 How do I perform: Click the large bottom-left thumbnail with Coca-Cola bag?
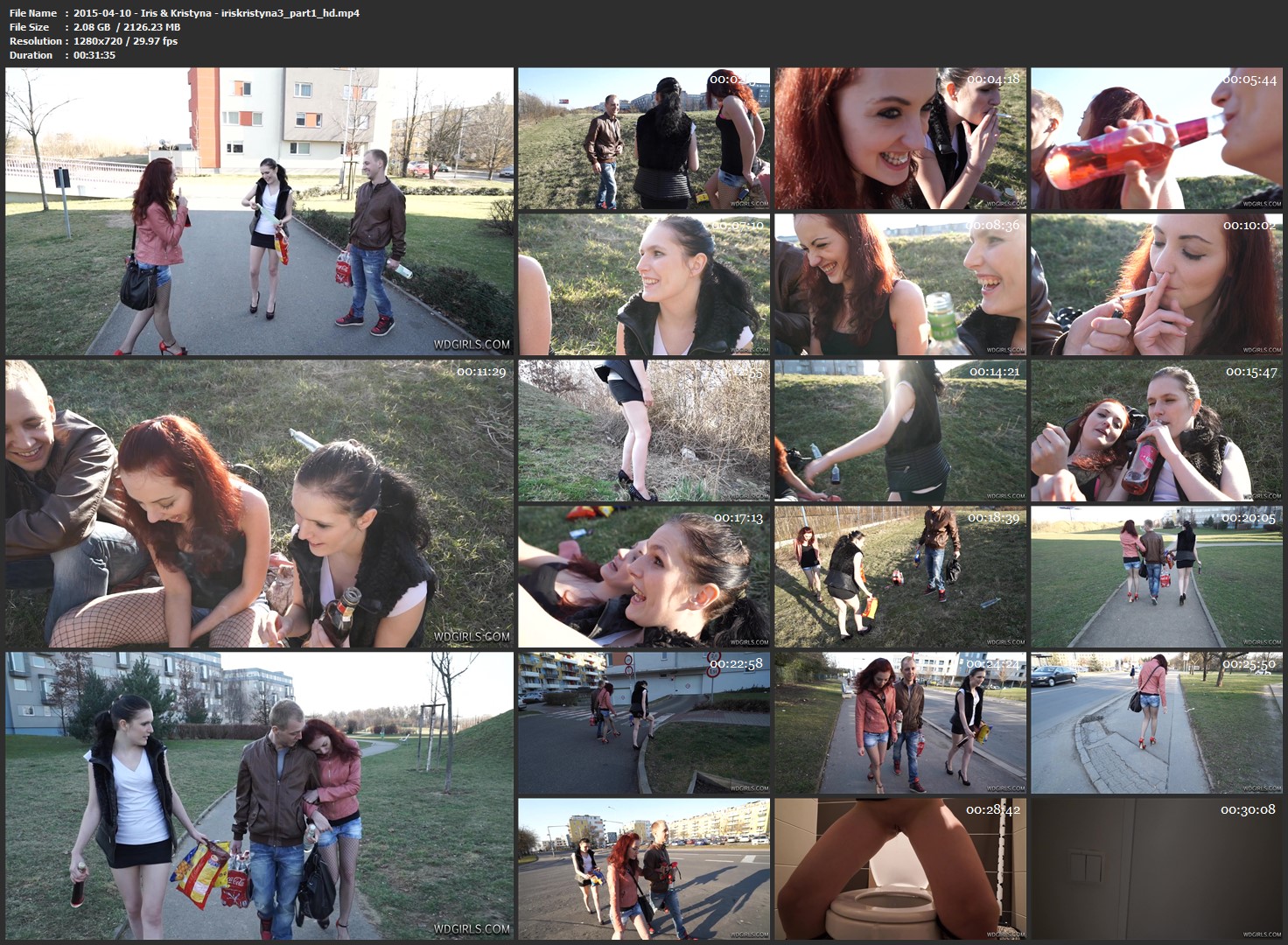[x=259, y=795]
